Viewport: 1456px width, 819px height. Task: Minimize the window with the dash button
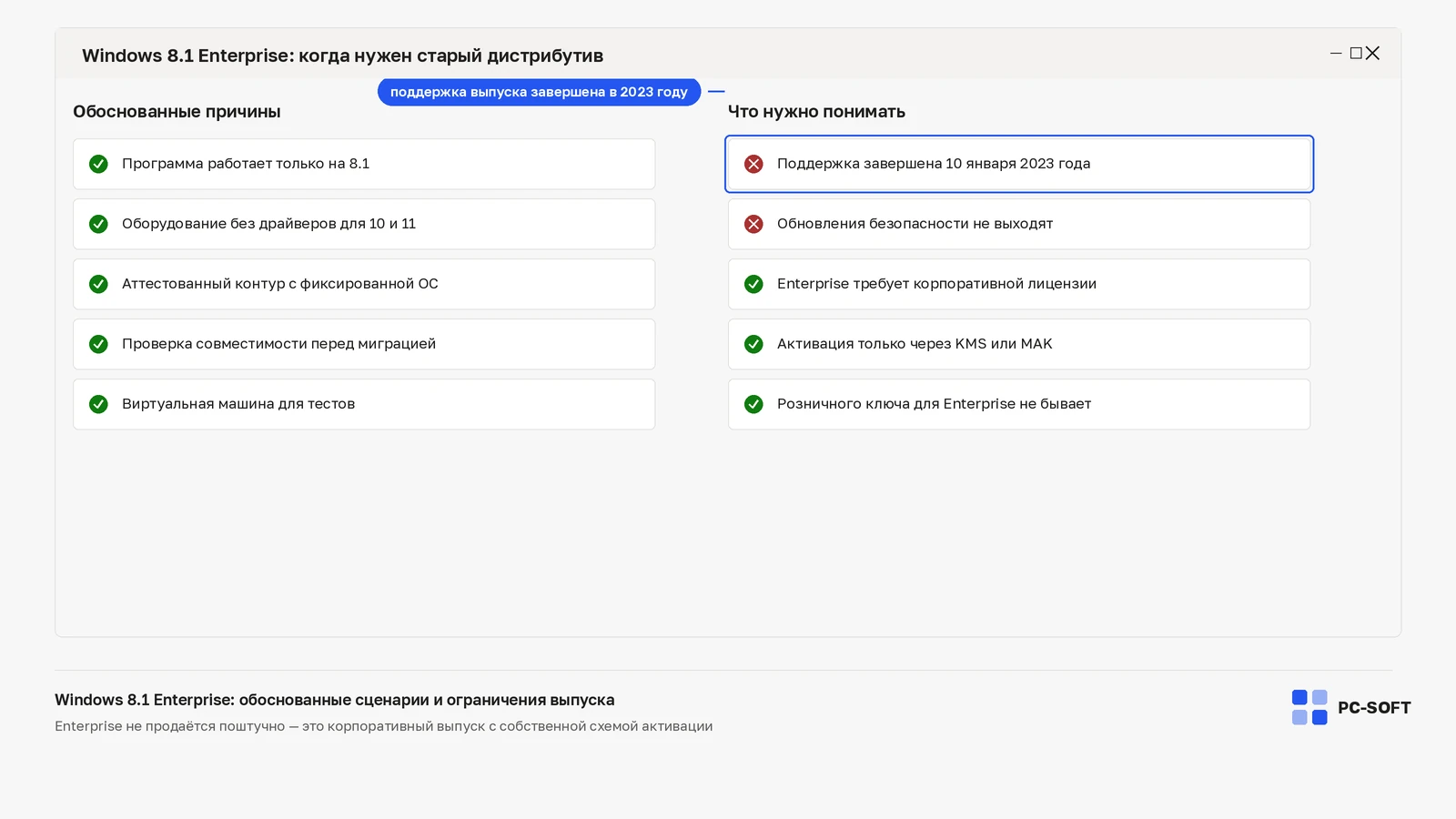coord(1336,54)
